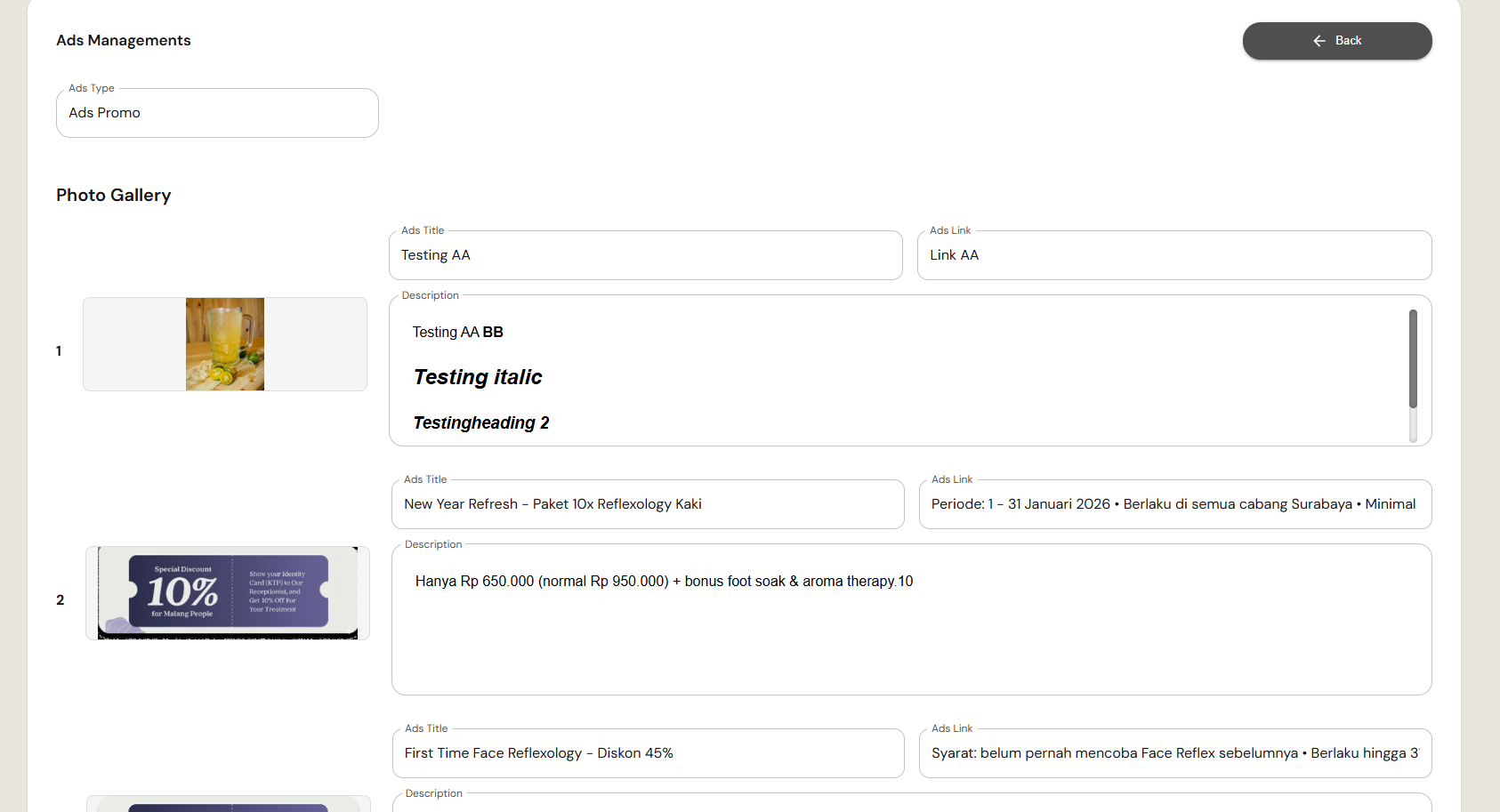Edit Ads Link field starting with 'Syarat: belum pernah'
Image resolution: width=1500 pixels, height=812 pixels.
click(1175, 753)
